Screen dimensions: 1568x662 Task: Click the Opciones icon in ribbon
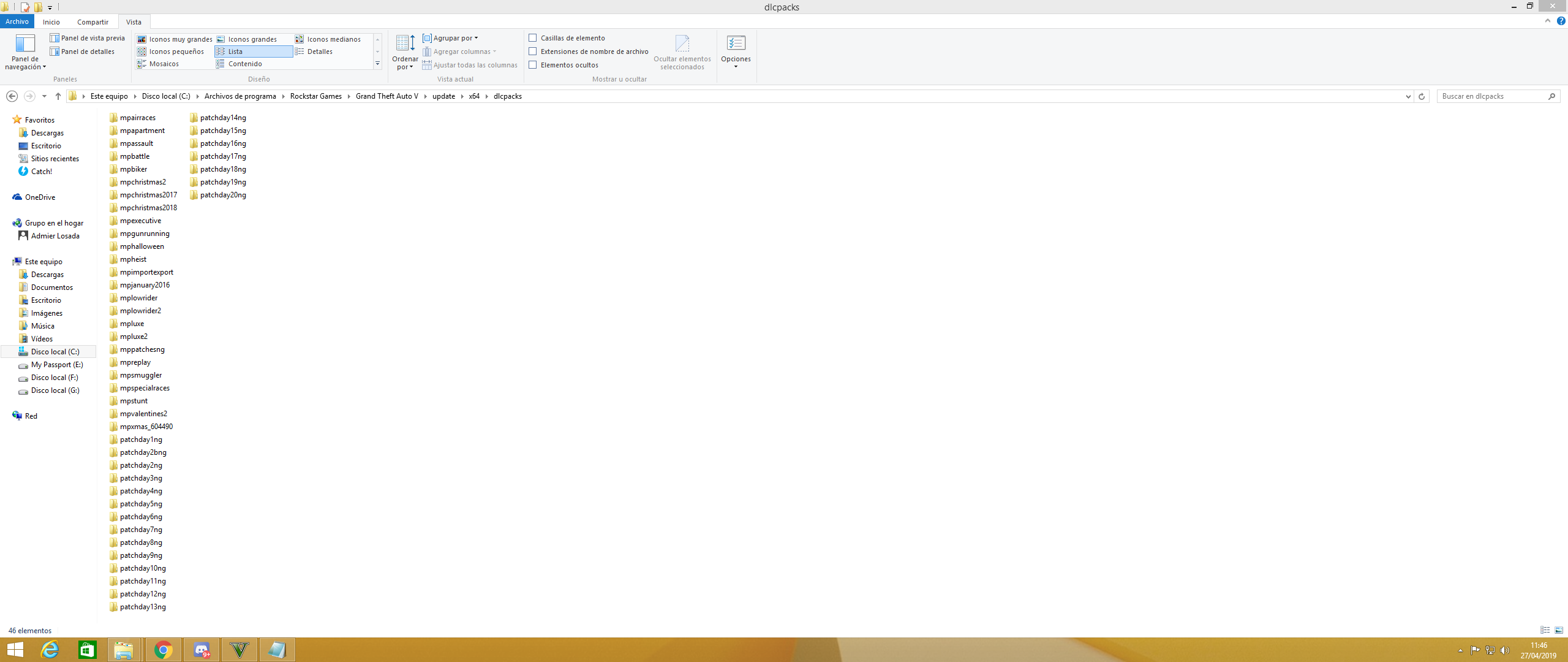click(x=736, y=44)
